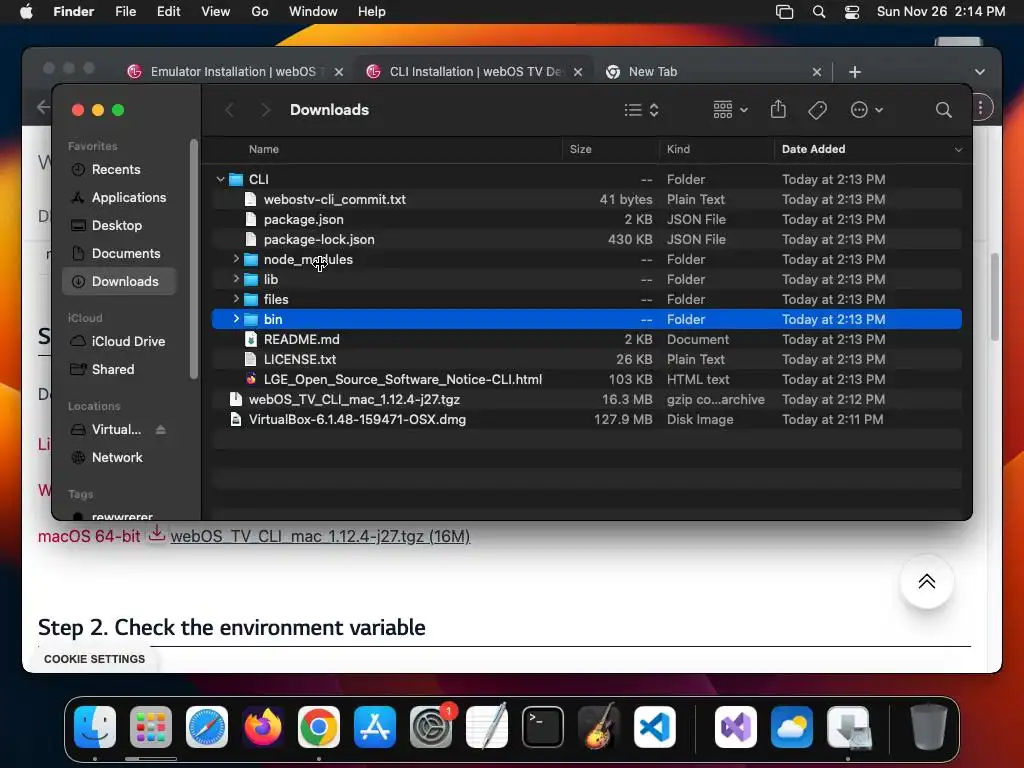This screenshot has width=1024, height=768.
Task: Close the New Tab browser tab
Action: click(x=816, y=72)
